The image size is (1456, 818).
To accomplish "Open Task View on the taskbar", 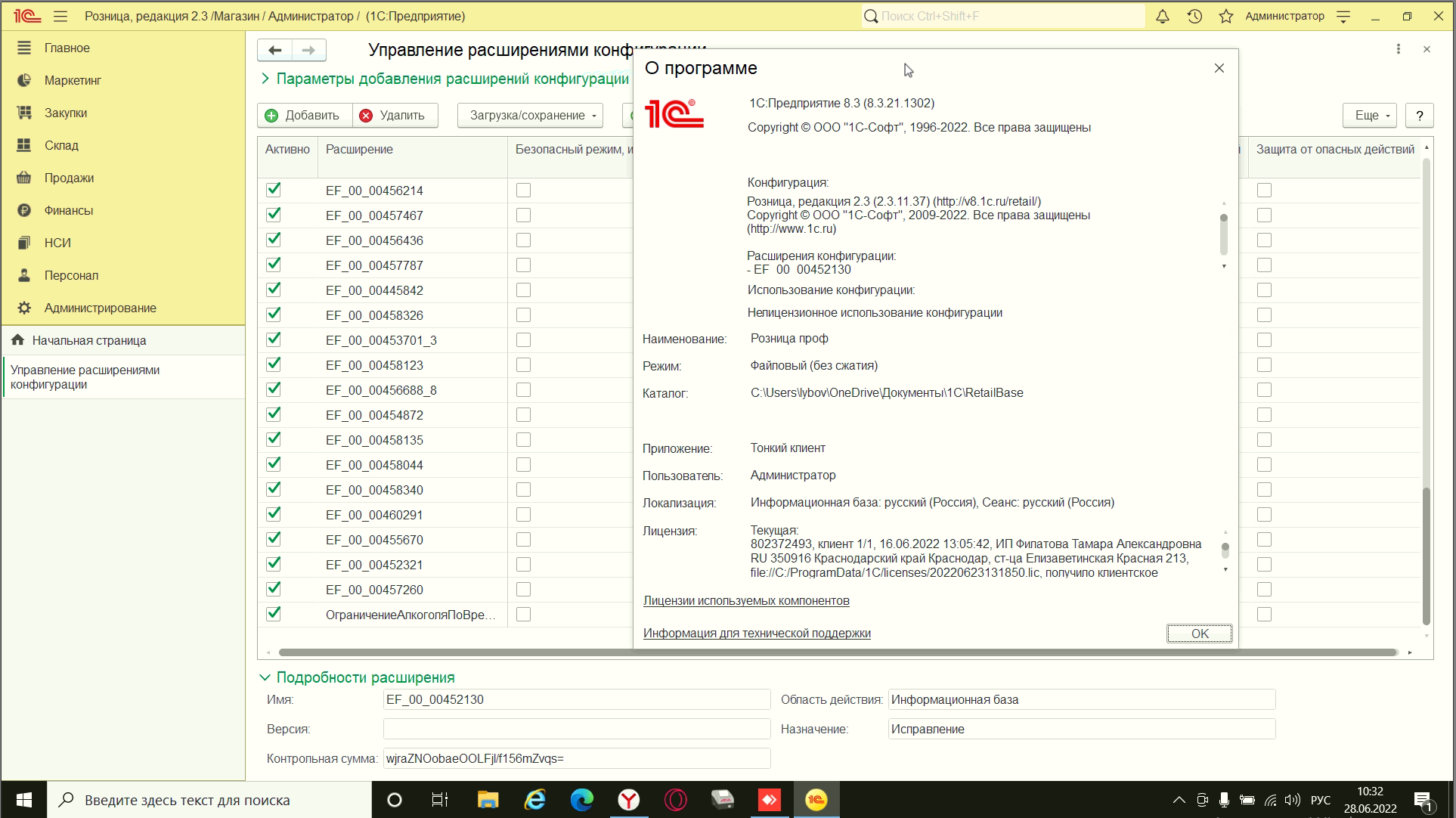I will click(x=439, y=800).
